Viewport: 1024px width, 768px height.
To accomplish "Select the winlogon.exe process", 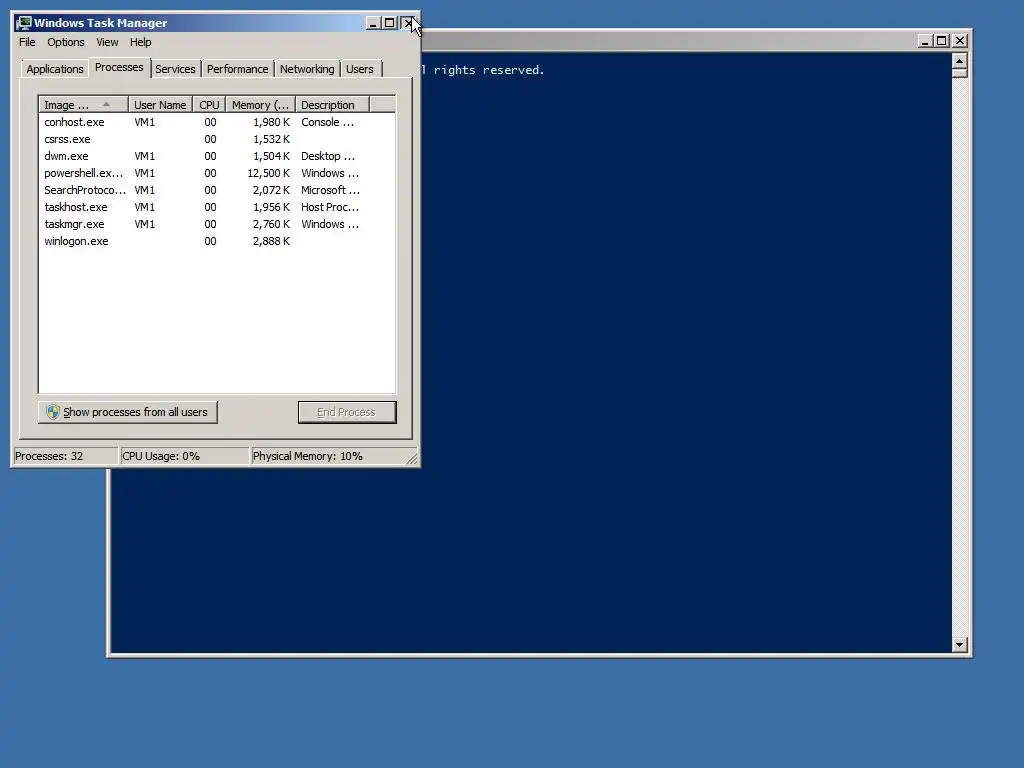I will 217,241.
